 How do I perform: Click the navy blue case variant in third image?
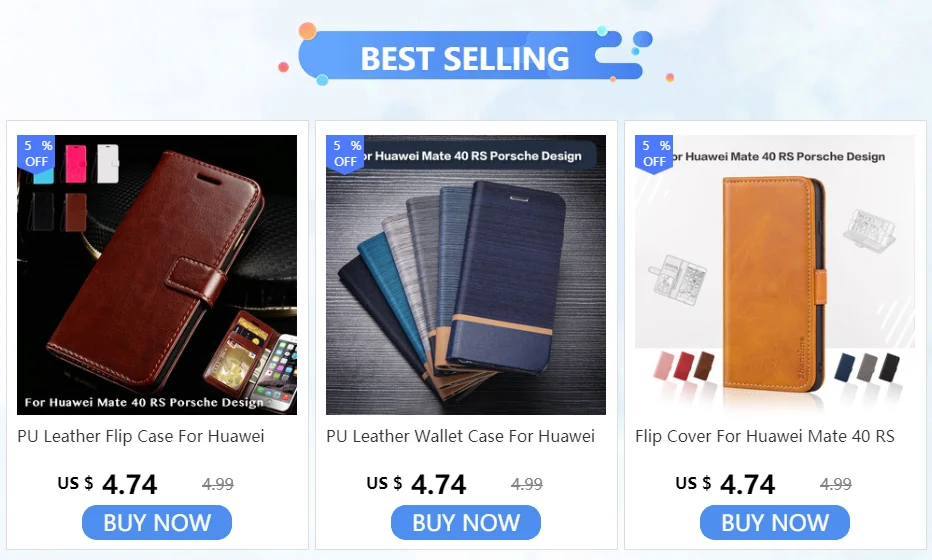click(844, 367)
